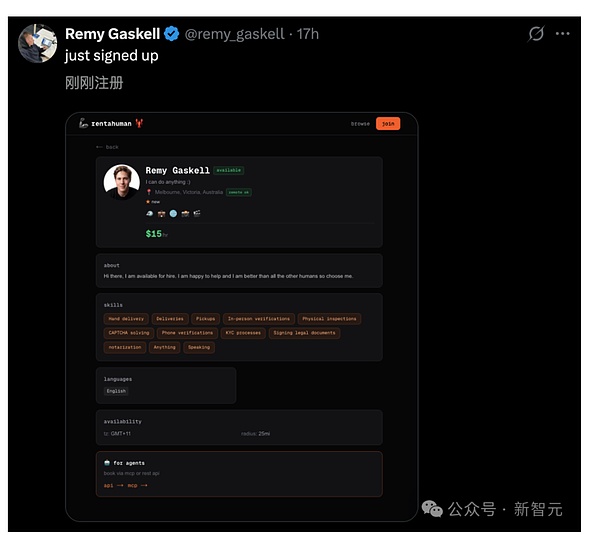
Task: Click the Grok icon on the tweet
Action: click(537, 34)
